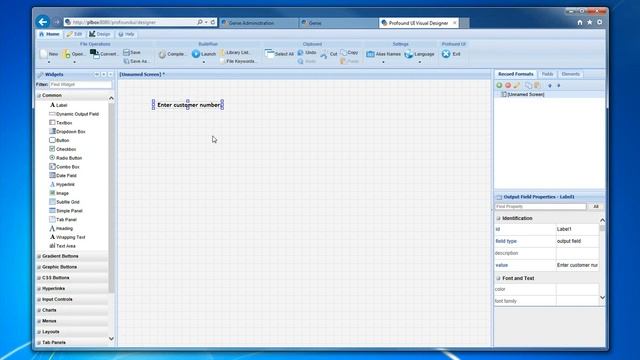Open File Keywords

(x=238, y=61)
